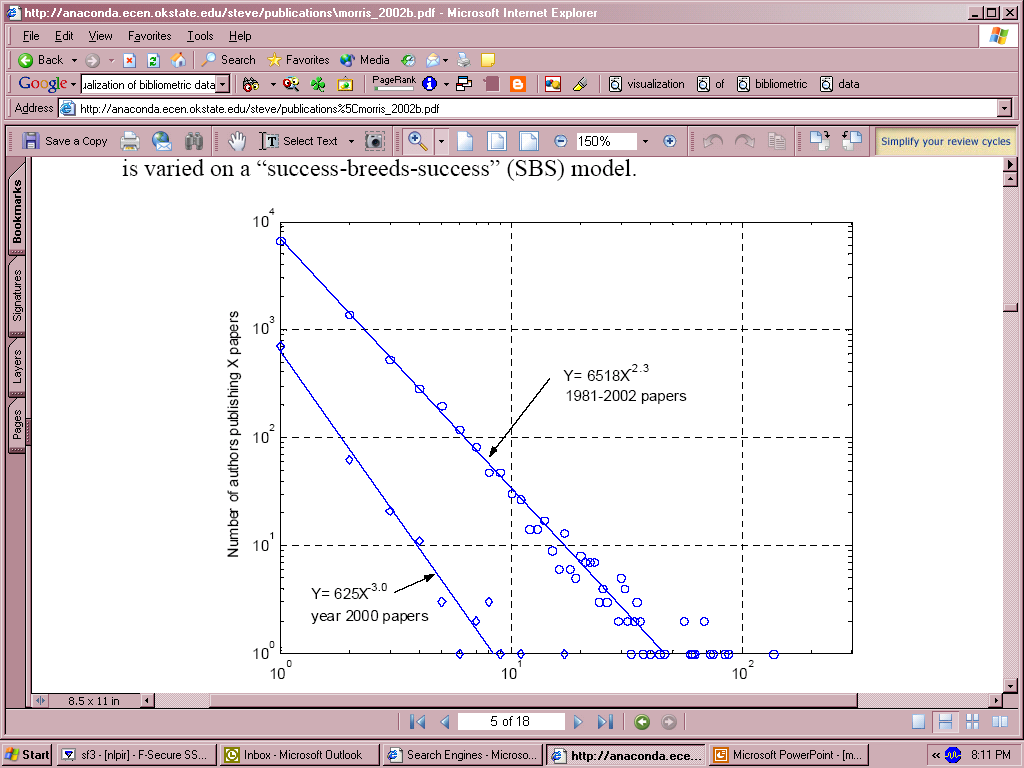
Task: Open the Select Text tool dropdown arrow
Action: (x=351, y=141)
